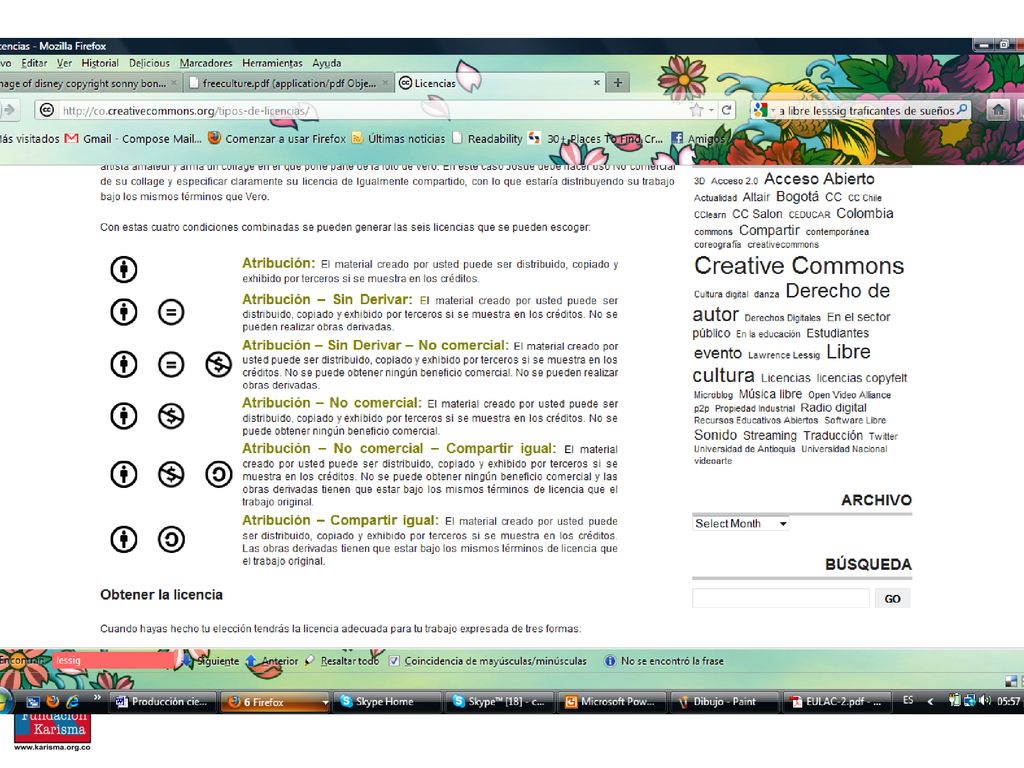Screen dimensions: 1024x768
Task: Find previous match with Anterior
Action: pyautogui.click(x=272, y=661)
